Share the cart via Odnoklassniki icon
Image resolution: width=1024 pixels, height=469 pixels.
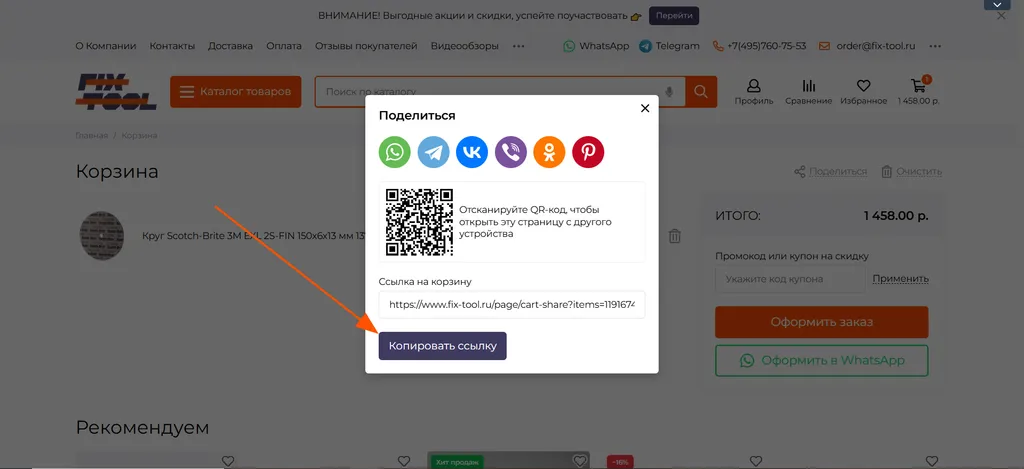click(x=549, y=152)
